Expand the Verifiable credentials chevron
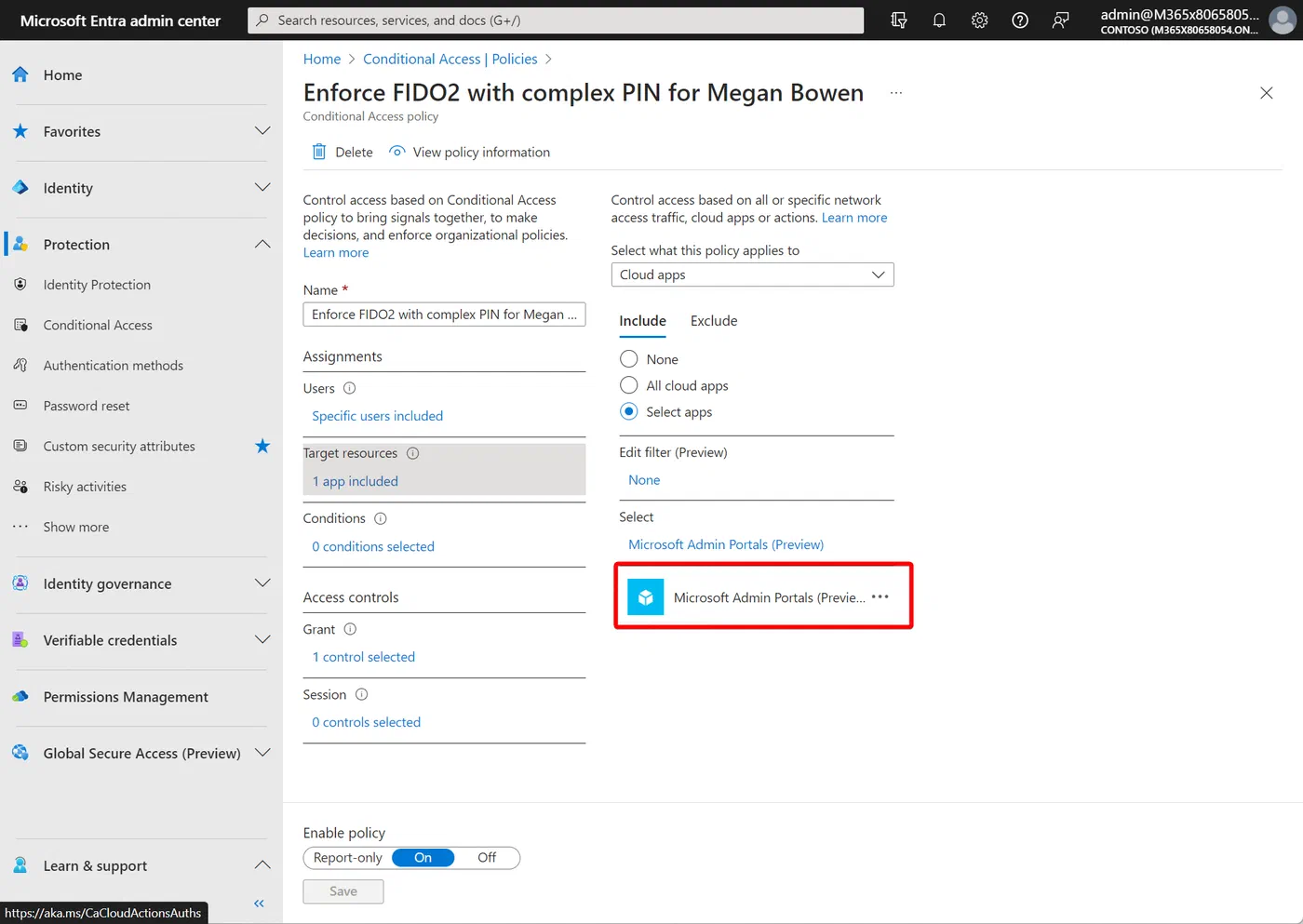1303x924 pixels. click(262, 640)
